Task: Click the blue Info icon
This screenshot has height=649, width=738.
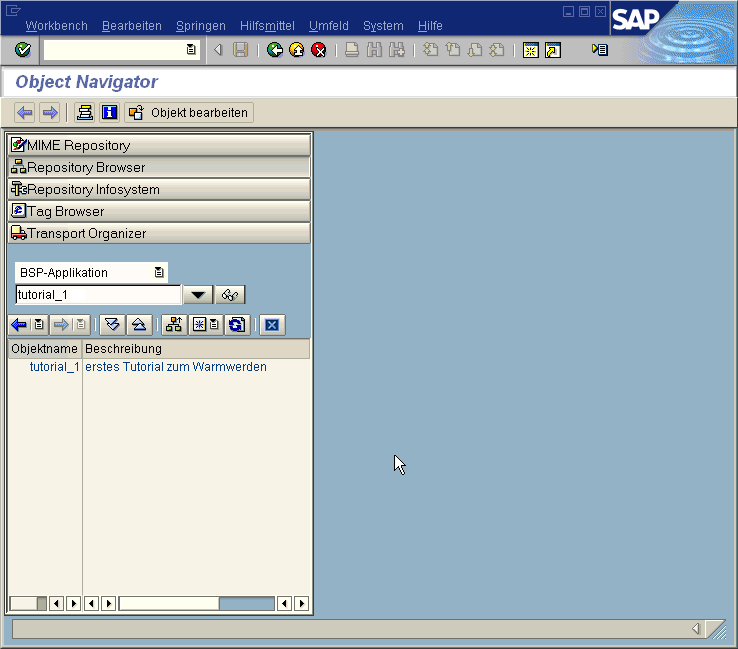Action: [110, 112]
